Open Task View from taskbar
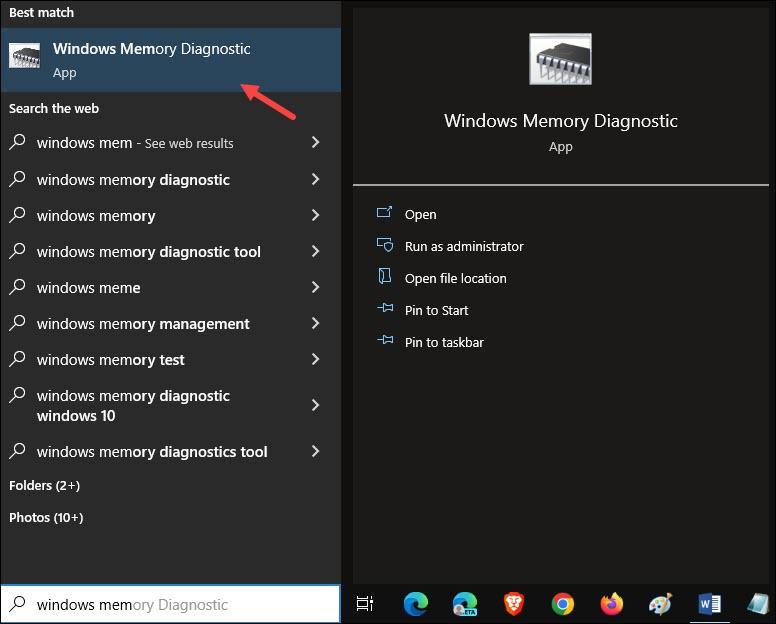 click(365, 604)
